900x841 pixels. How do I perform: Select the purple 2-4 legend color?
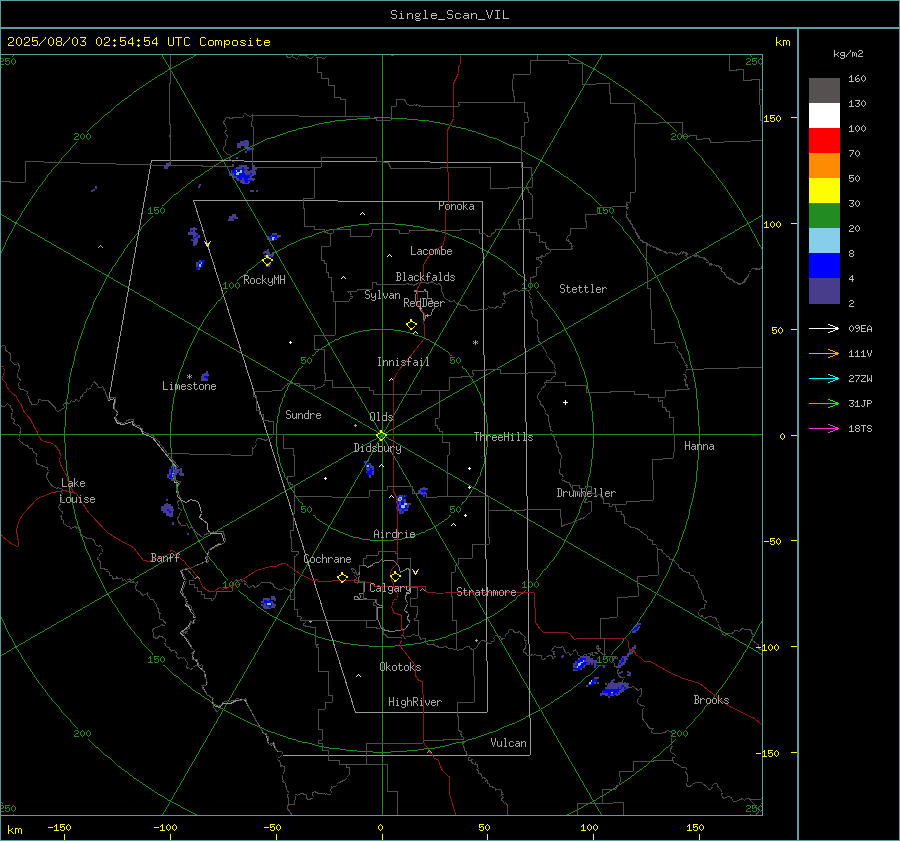pyautogui.click(x=824, y=290)
